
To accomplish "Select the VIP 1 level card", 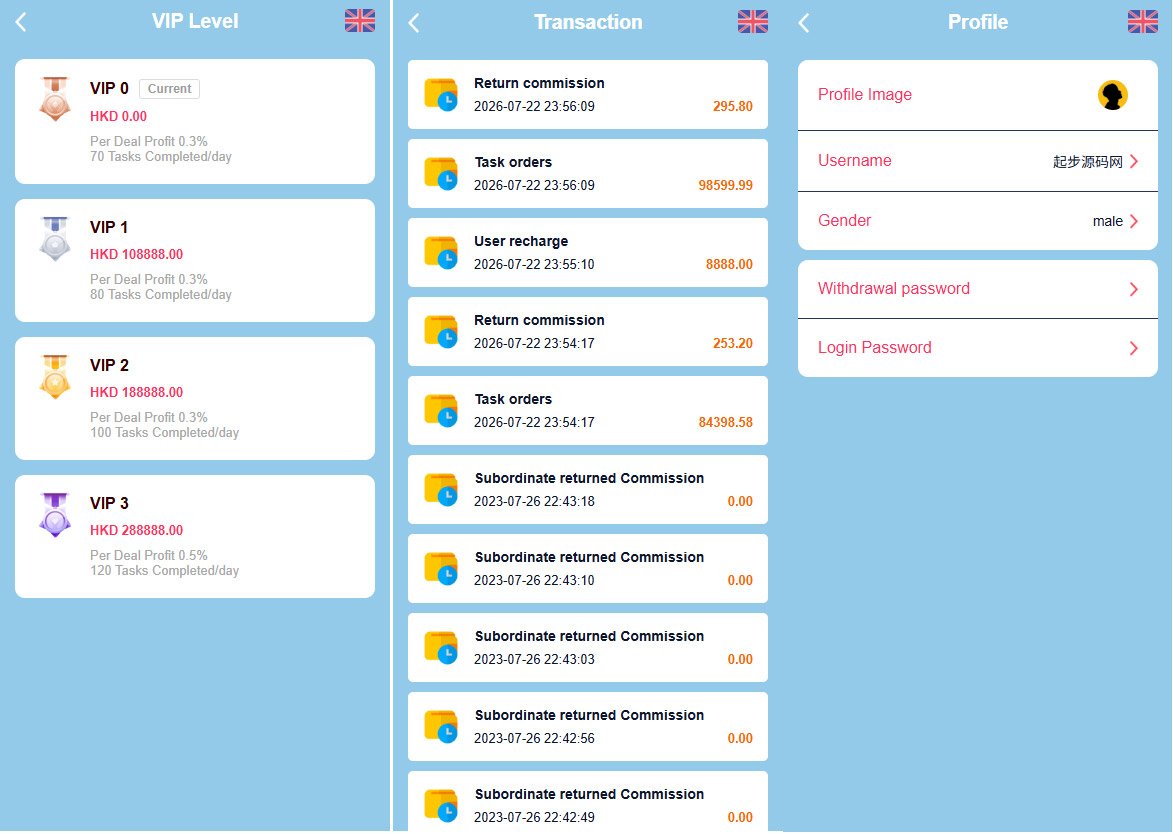I will (195, 260).
